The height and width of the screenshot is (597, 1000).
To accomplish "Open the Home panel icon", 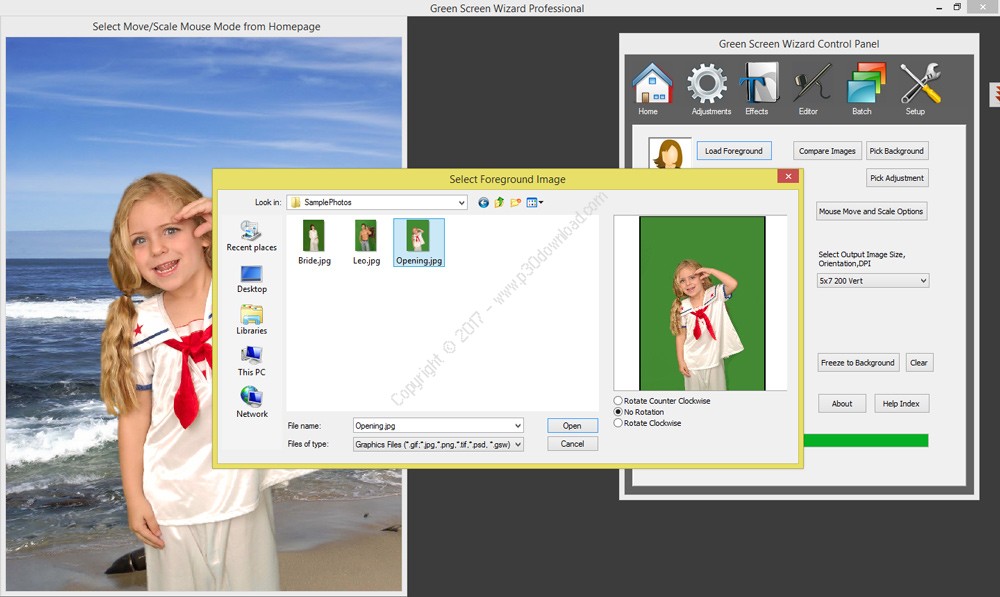I will 652,86.
